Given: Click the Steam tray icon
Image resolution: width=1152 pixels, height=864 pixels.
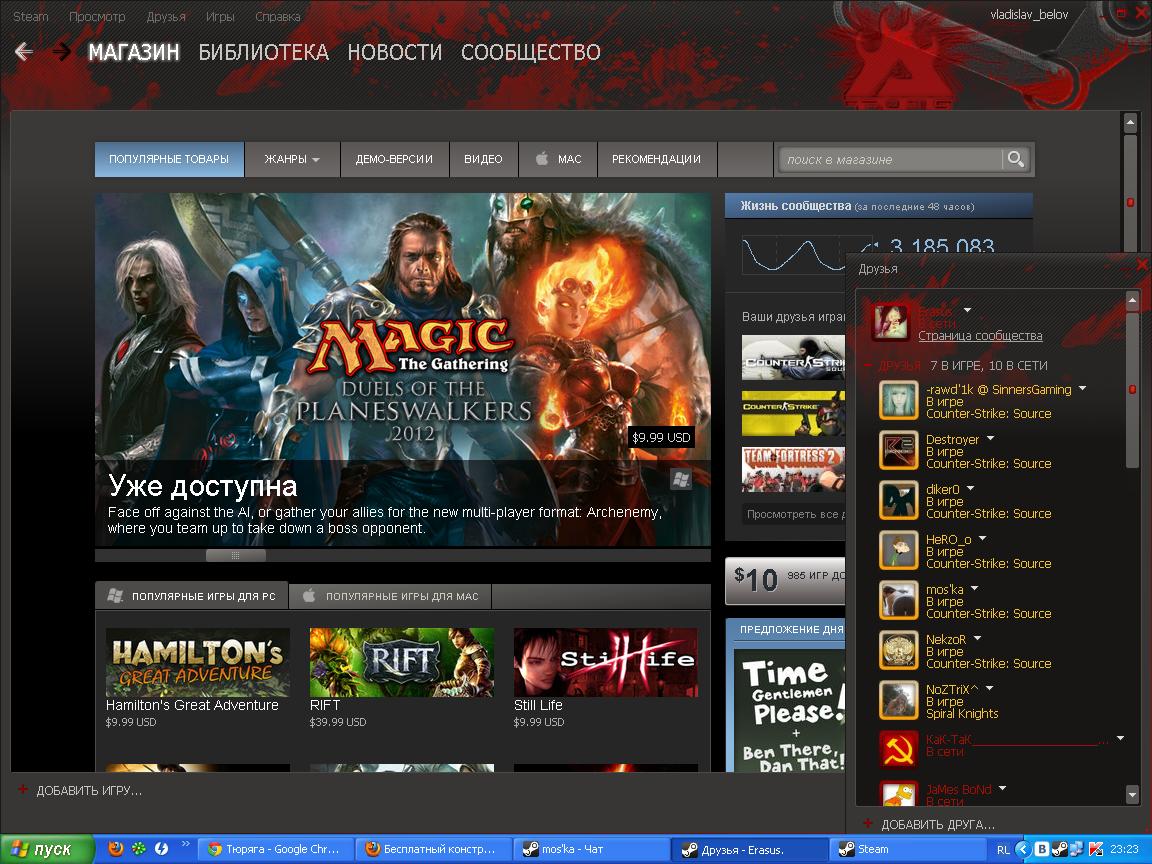Looking at the screenshot, I should point(1059,849).
